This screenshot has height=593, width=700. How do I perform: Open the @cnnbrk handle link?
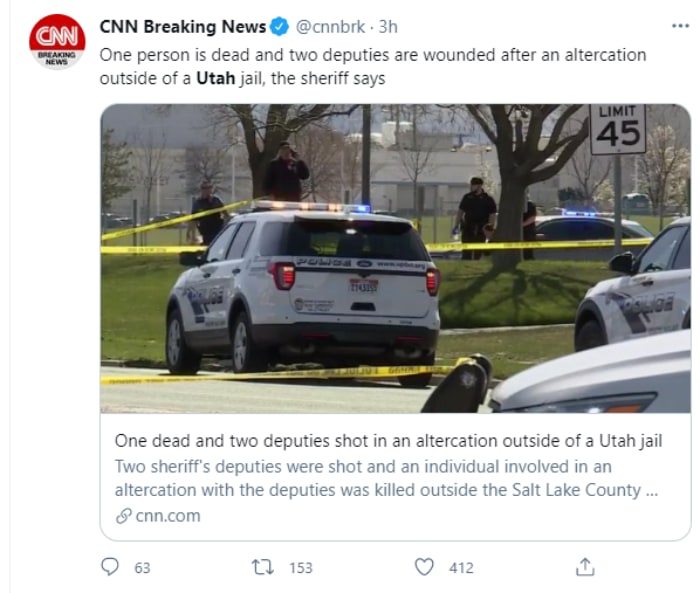[x=327, y=27]
